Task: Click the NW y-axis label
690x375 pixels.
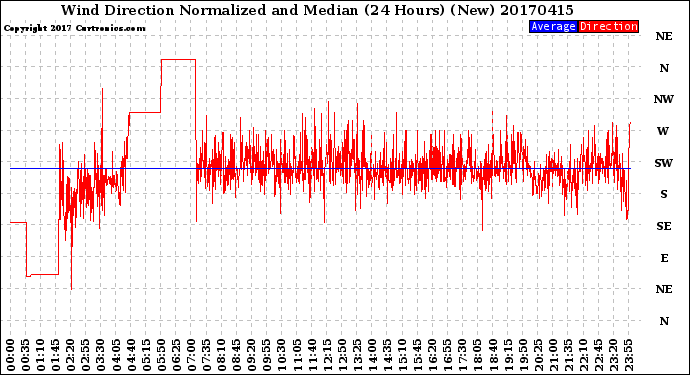Action: tap(664, 99)
